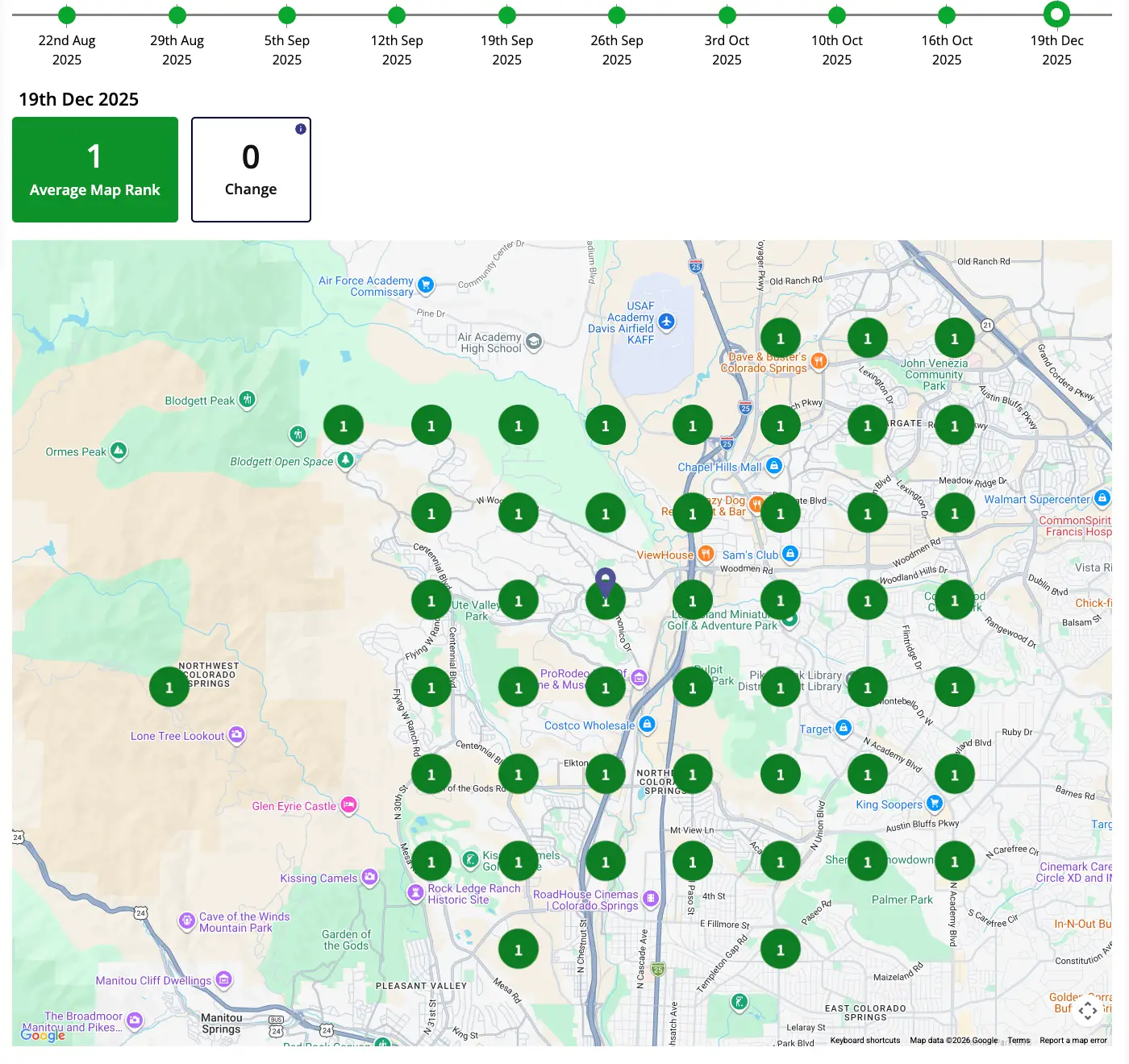Click the Costco Wholesale bag icon
Screen dimensions: 1129x1064
(x=647, y=725)
